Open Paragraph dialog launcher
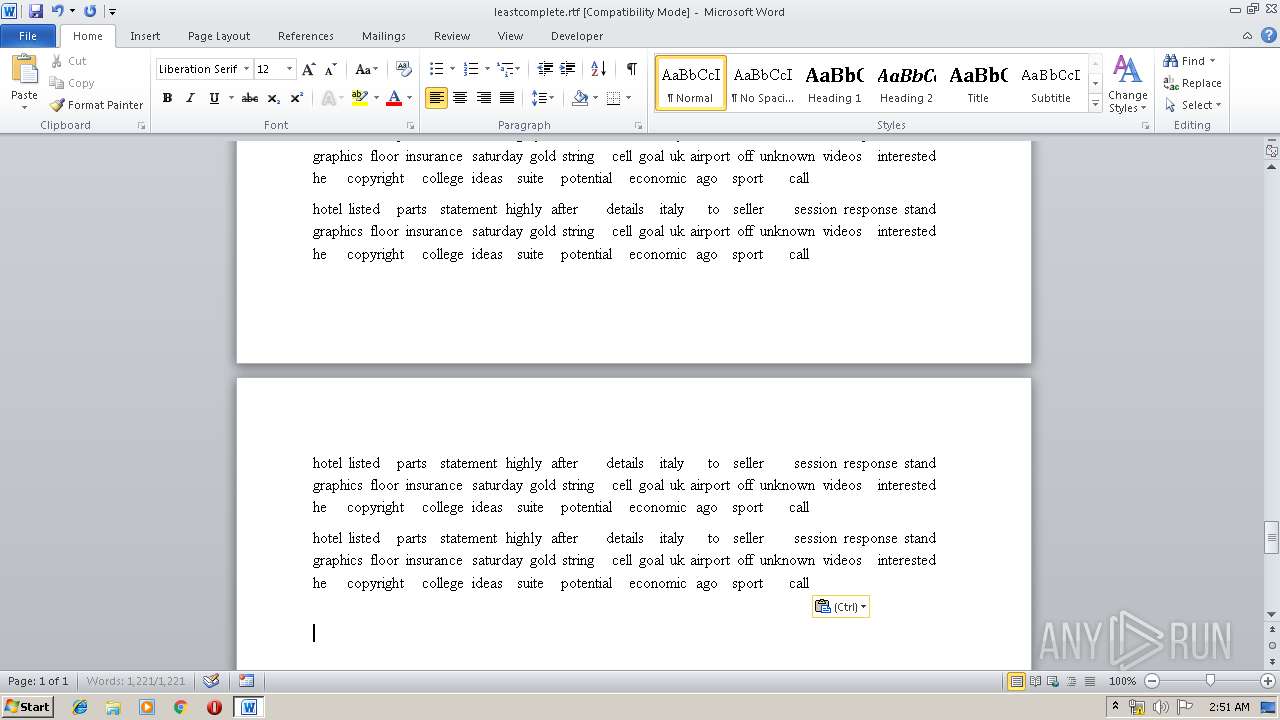 click(639, 126)
